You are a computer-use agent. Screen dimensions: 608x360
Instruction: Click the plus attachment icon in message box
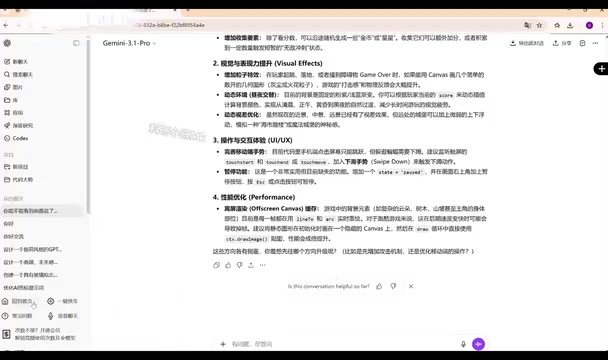[223, 344]
